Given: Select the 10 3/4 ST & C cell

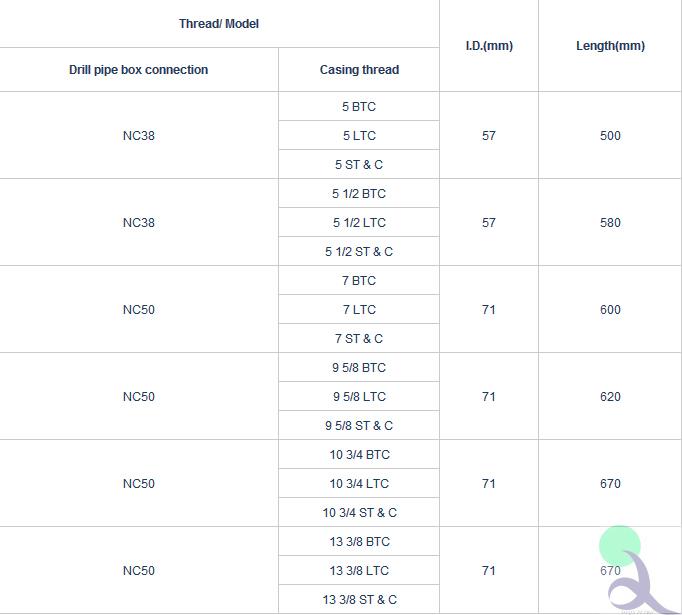Looking at the screenshot, I should click(x=359, y=512).
